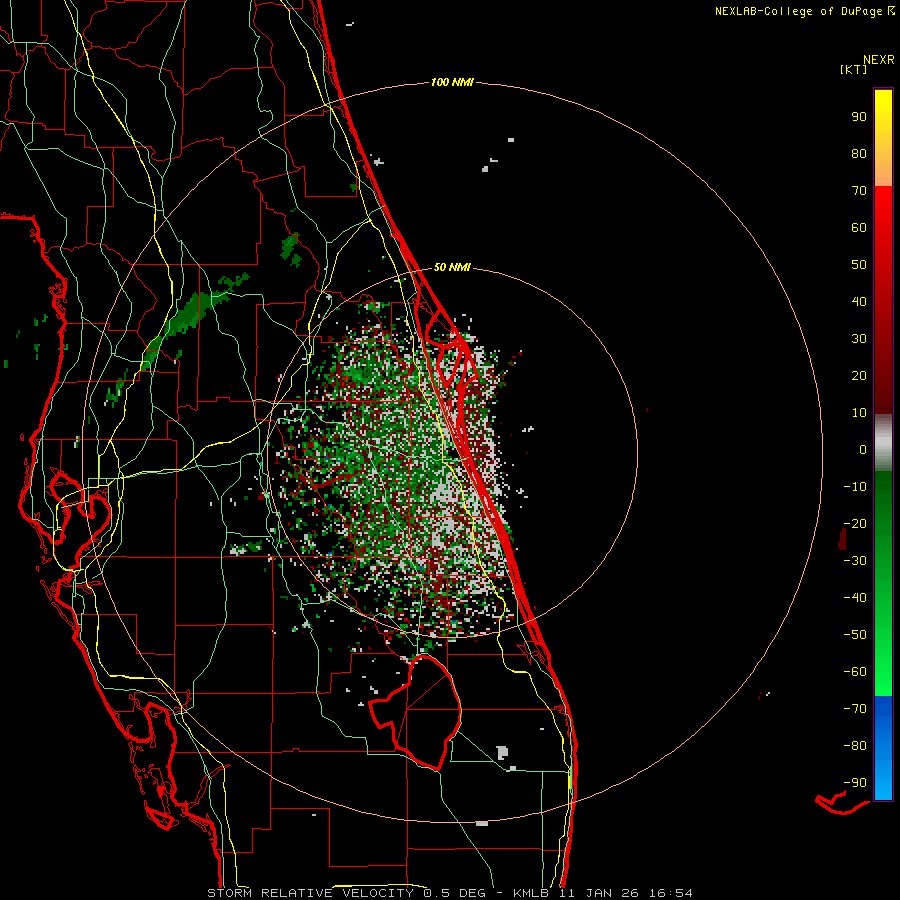Click the 30 value on the velocity scale
The width and height of the screenshot is (900, 900).
coord(859,339)
